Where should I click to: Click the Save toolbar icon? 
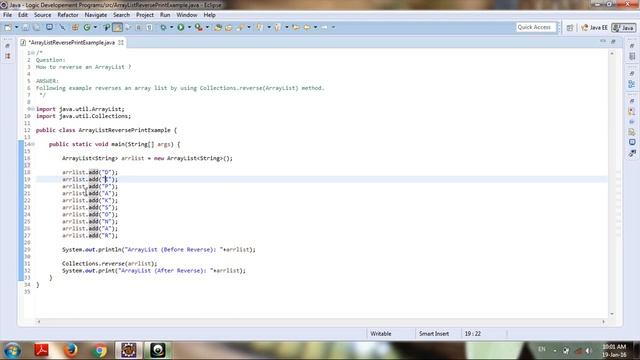[25, 27]
